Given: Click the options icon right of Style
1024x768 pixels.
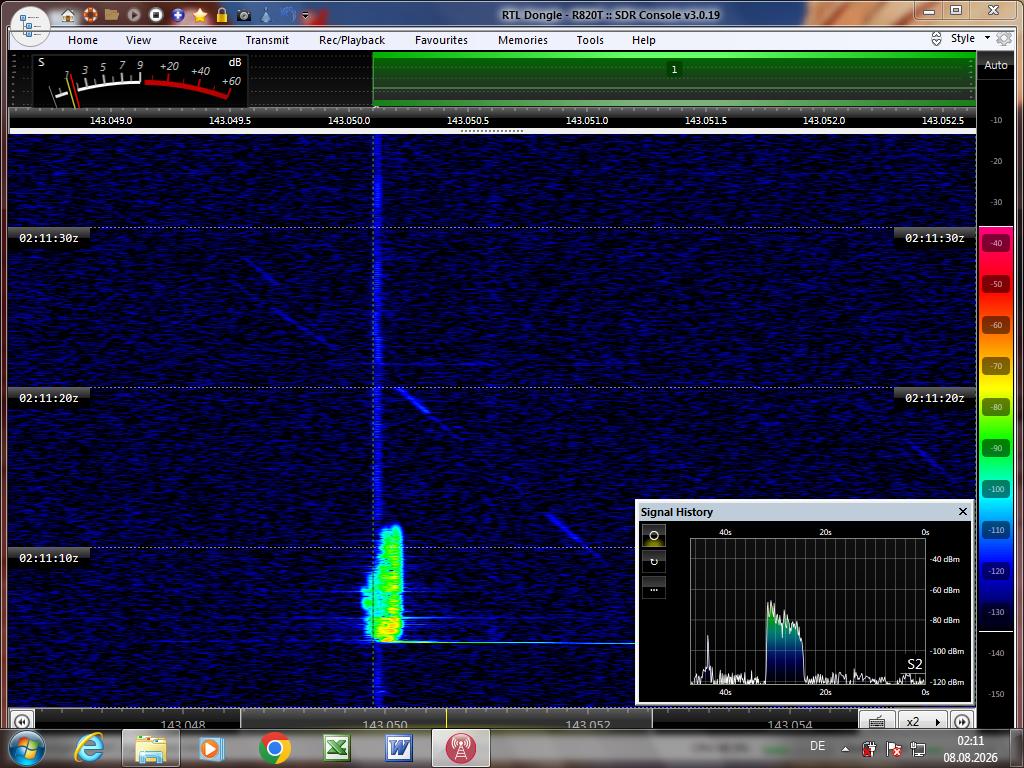Looking at the screenshot, I should point(1004,39).
